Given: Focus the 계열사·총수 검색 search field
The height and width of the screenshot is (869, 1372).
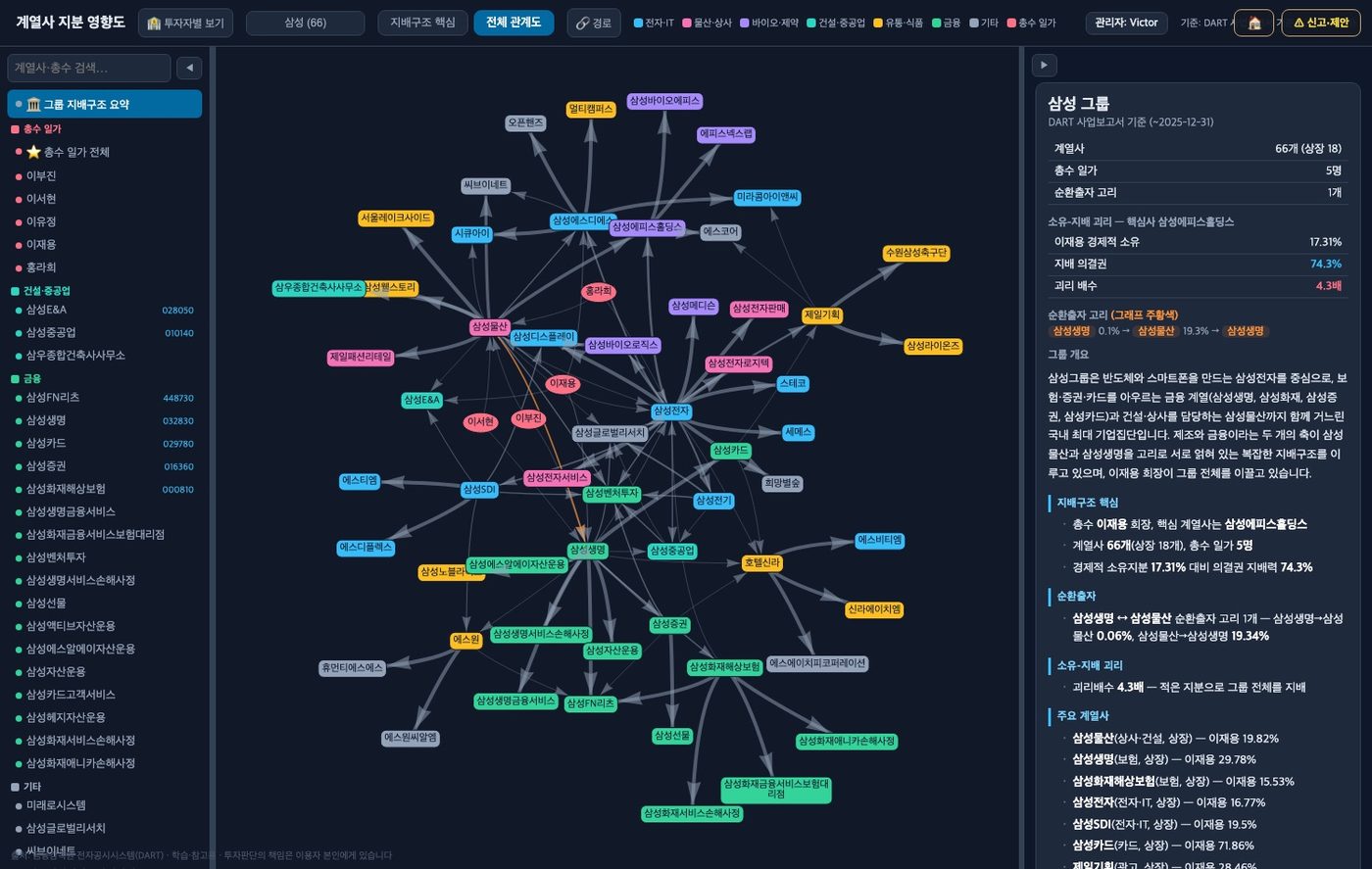Looking at the screenshot, I should tap(89, 68).
